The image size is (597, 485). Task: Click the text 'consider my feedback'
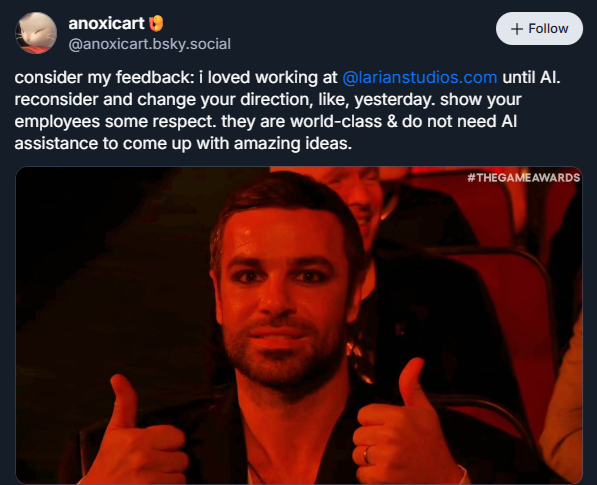tap(102, 77)
